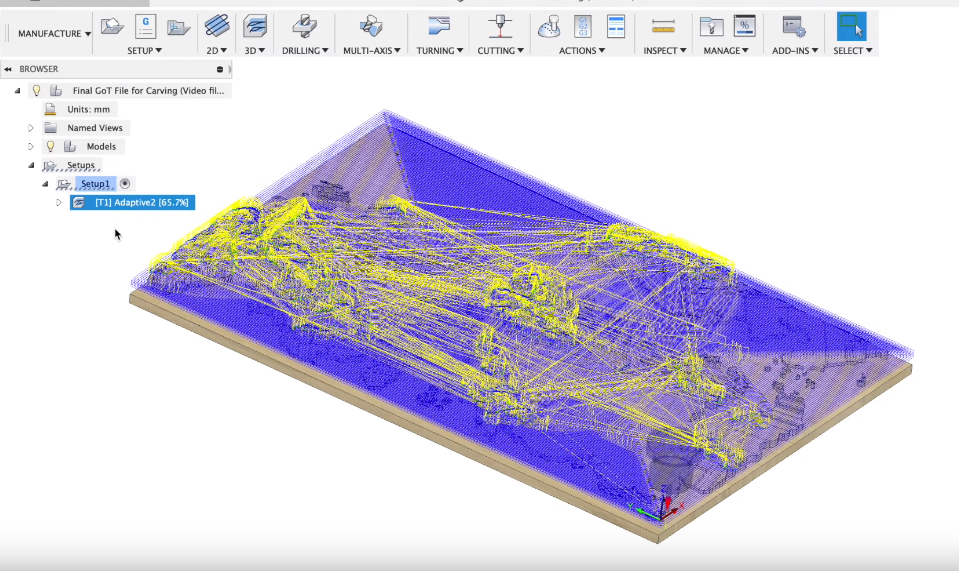Click the Setups folder icon
Image resolution: width=959 pixels, height=571 pixels.
click(x=50, y=165)
